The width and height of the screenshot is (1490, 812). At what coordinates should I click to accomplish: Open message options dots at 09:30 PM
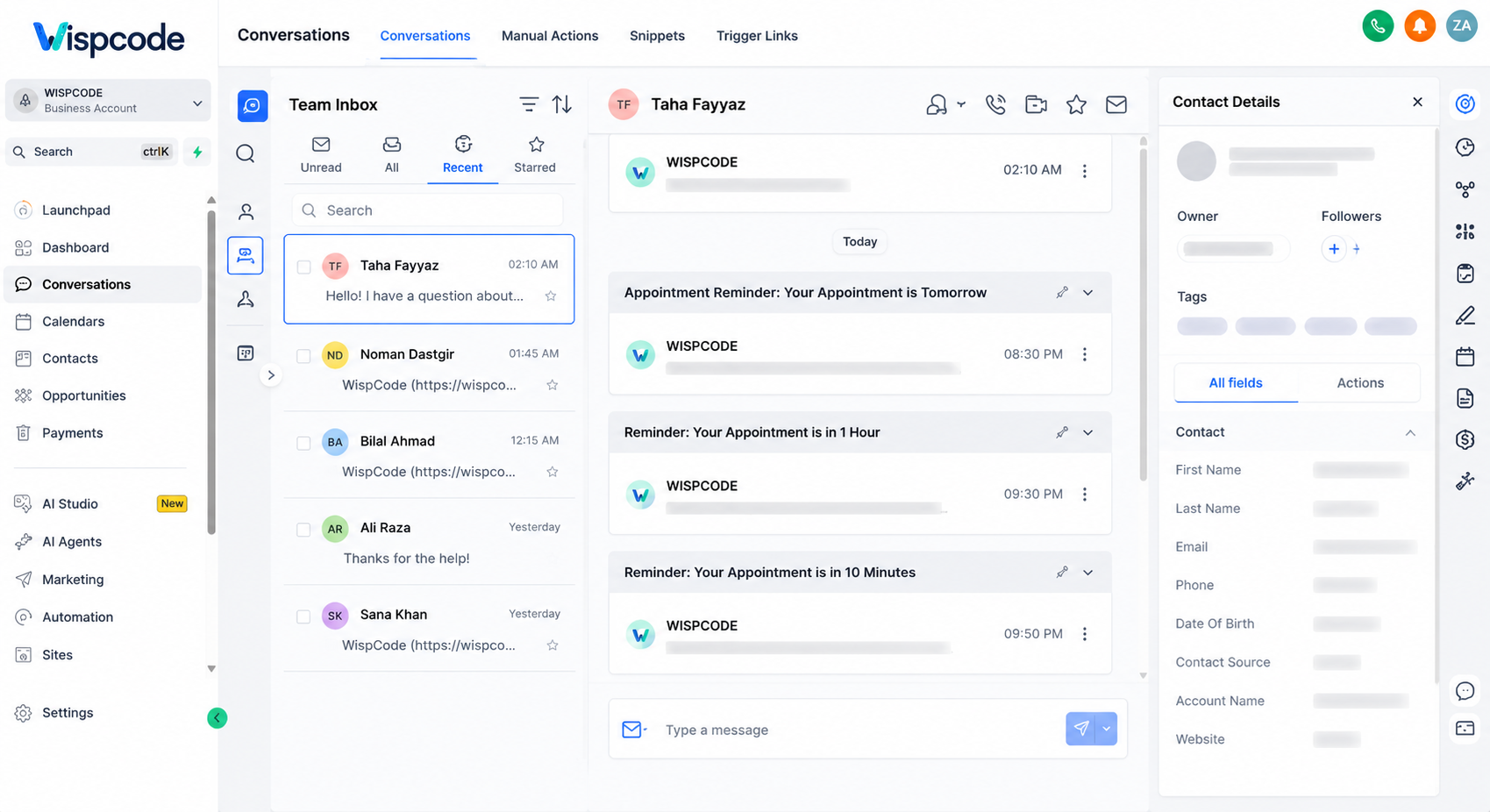[x=1085, y=494]
